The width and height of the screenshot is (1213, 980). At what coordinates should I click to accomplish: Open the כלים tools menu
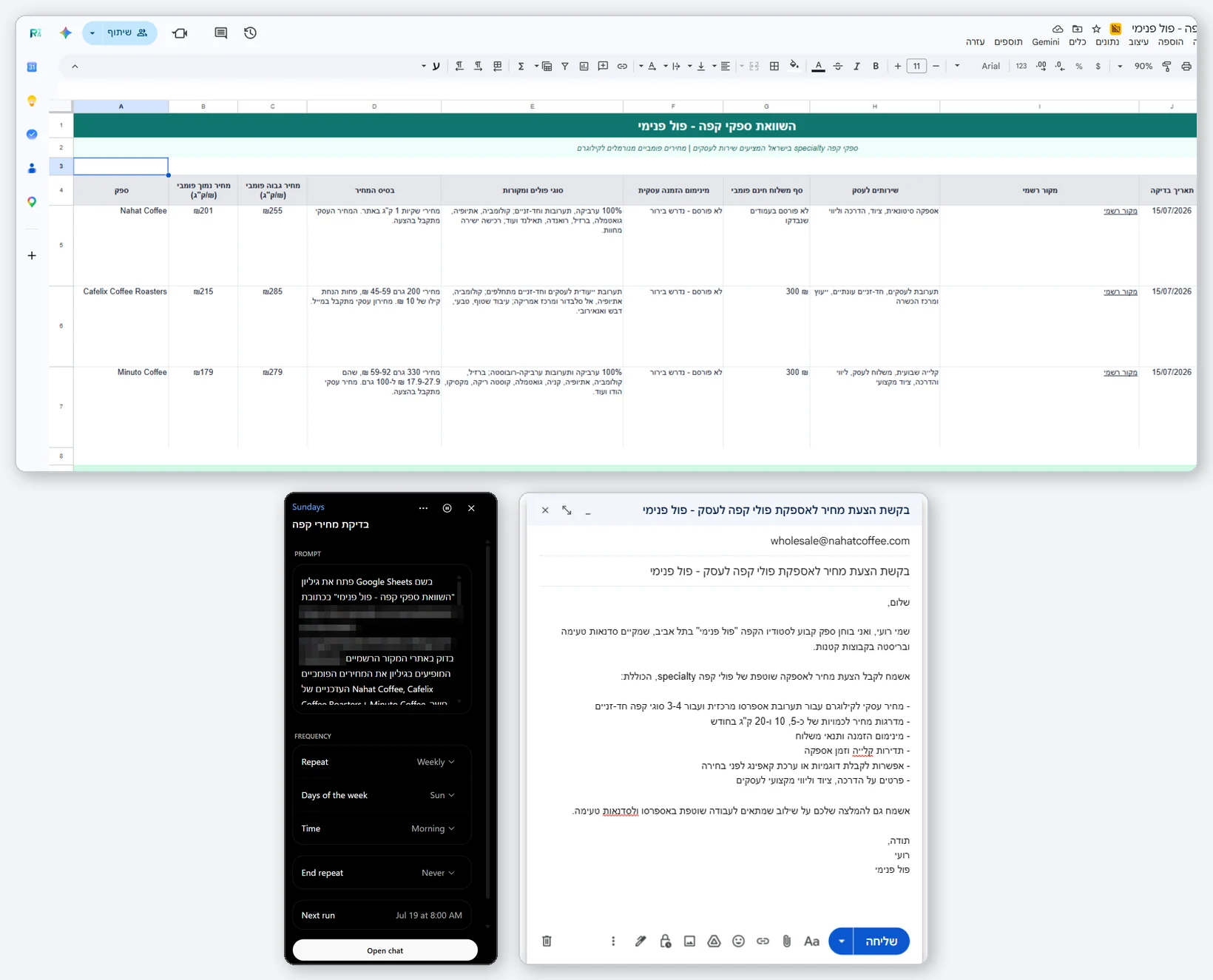coord(1078,42)
